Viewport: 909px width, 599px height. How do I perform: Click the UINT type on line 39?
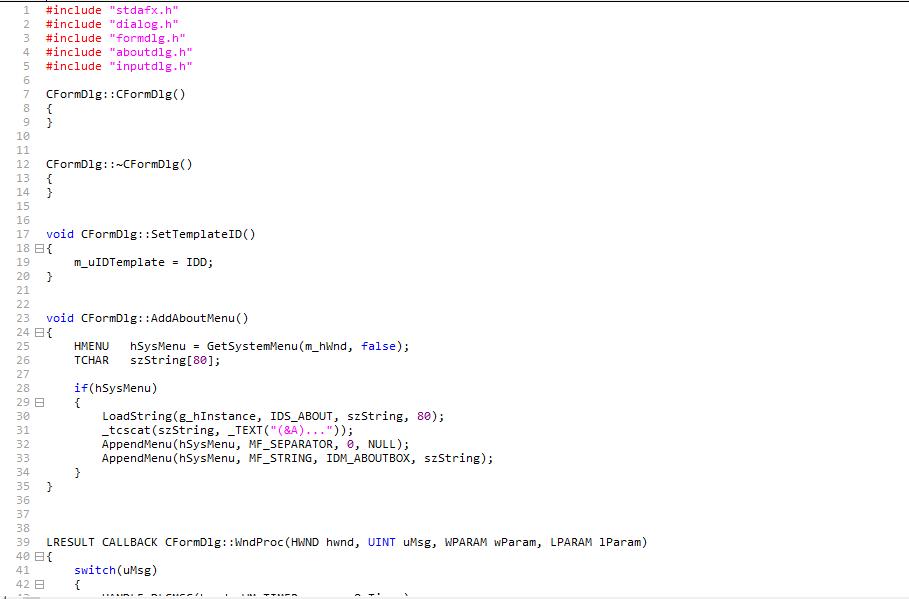click(382, 542)
